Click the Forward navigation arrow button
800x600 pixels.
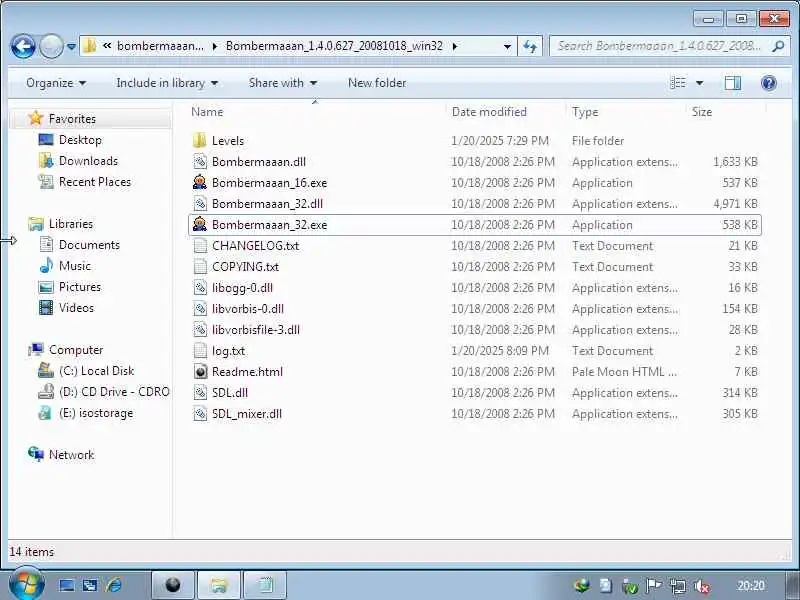(52, 46)
